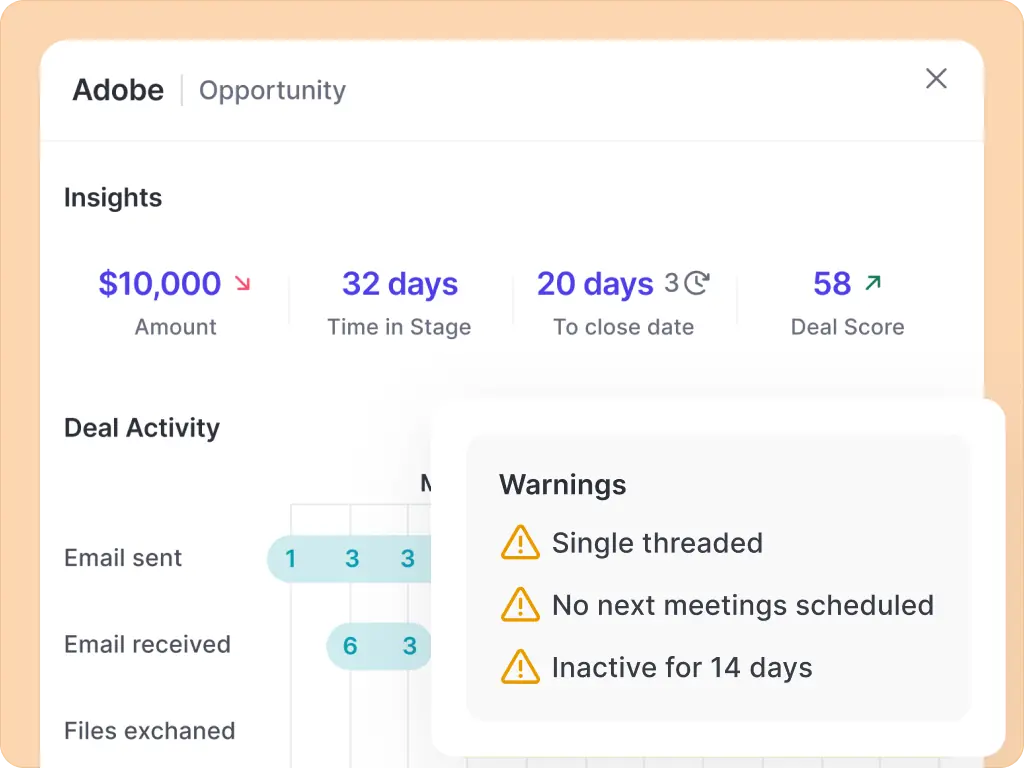The height and width of the screenshot is (768, 1024).
Task: Click the Insights section heading
Action: click(x=113, y=198)
